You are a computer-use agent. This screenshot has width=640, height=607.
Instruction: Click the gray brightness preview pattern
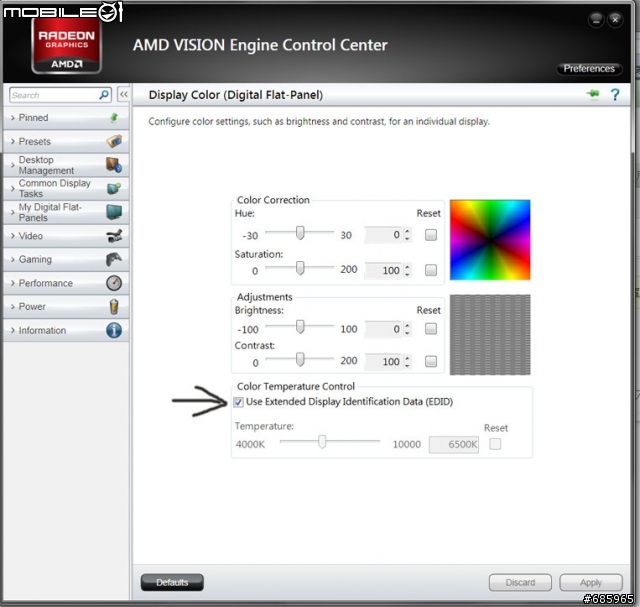(x=490, y=335)
